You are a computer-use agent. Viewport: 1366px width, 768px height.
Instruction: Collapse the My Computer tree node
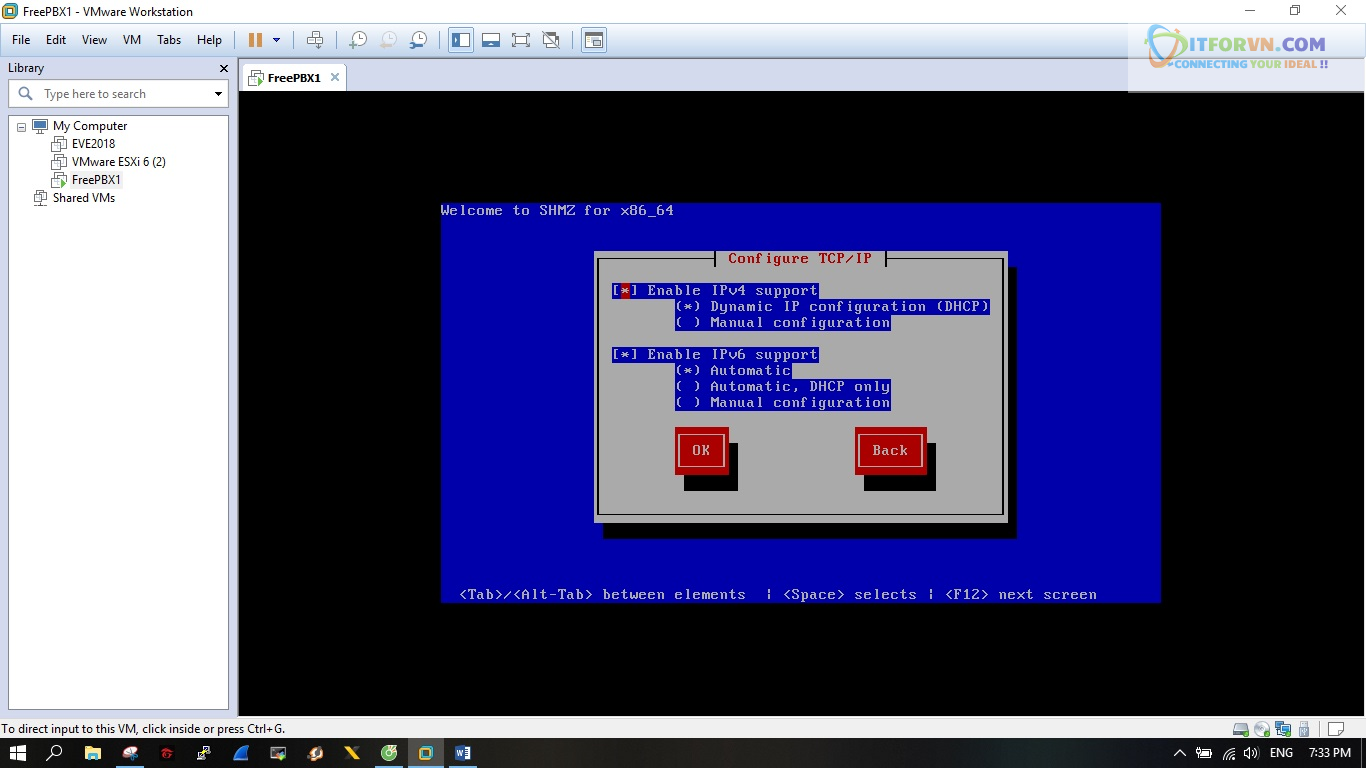[21, 127]
